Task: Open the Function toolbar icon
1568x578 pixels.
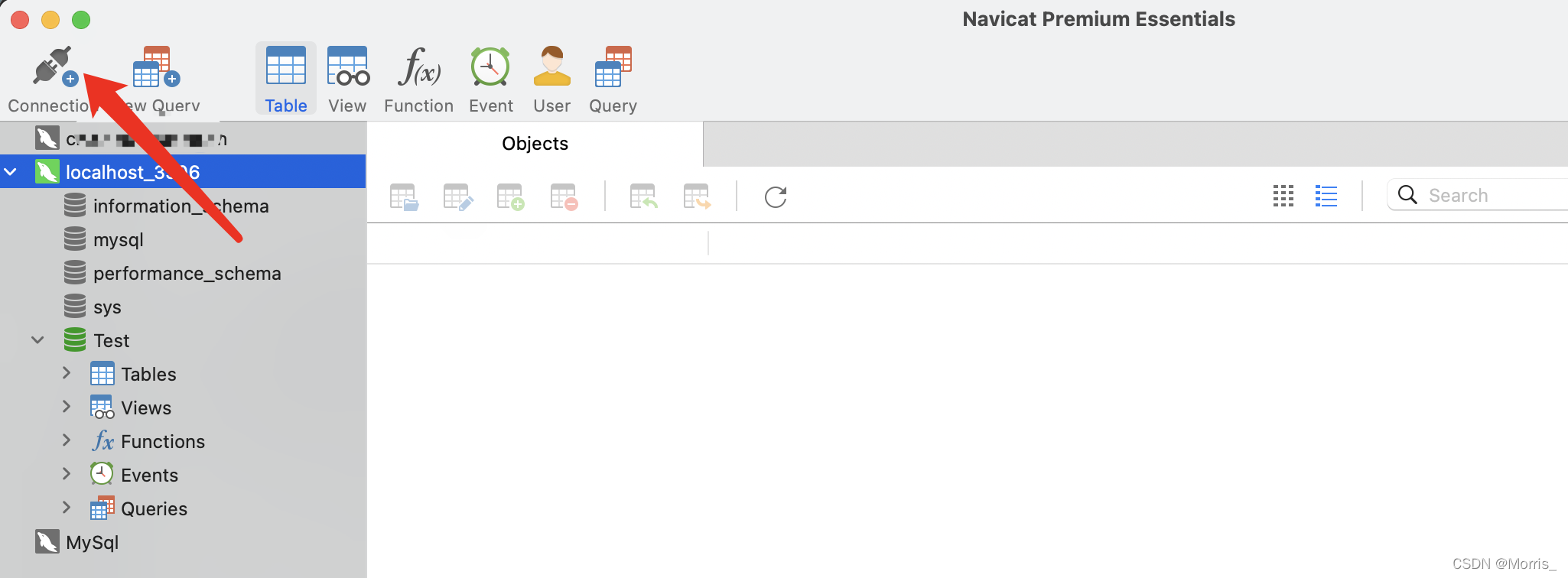Action: point(419,67)
